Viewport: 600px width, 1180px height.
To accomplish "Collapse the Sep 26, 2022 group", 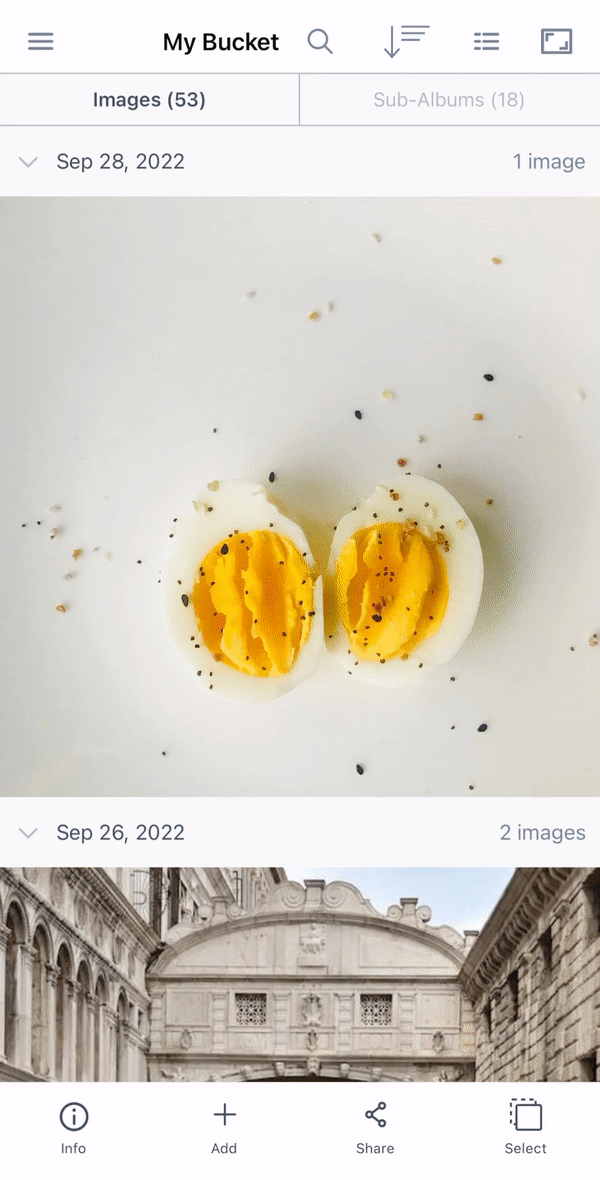I will coord(28,832).
